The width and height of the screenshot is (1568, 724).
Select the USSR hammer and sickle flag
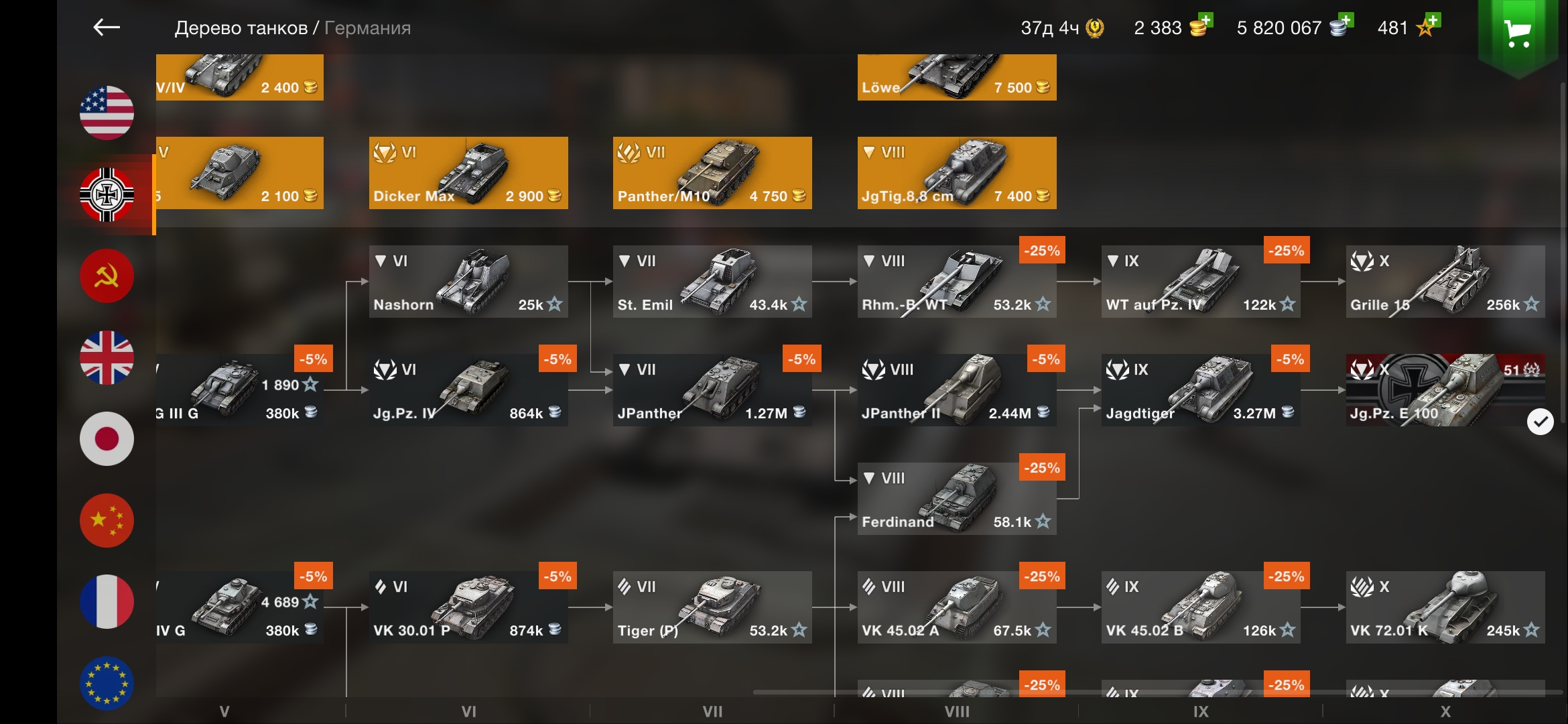[x=107, y=276]
